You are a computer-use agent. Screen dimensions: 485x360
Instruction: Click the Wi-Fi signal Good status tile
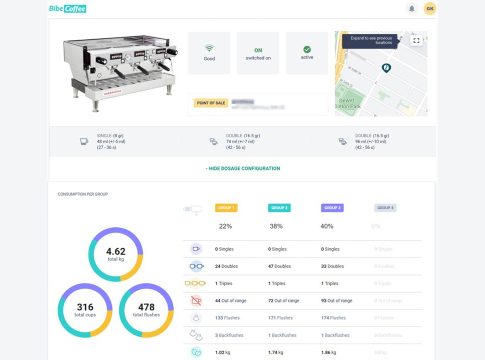click(209, 53)
